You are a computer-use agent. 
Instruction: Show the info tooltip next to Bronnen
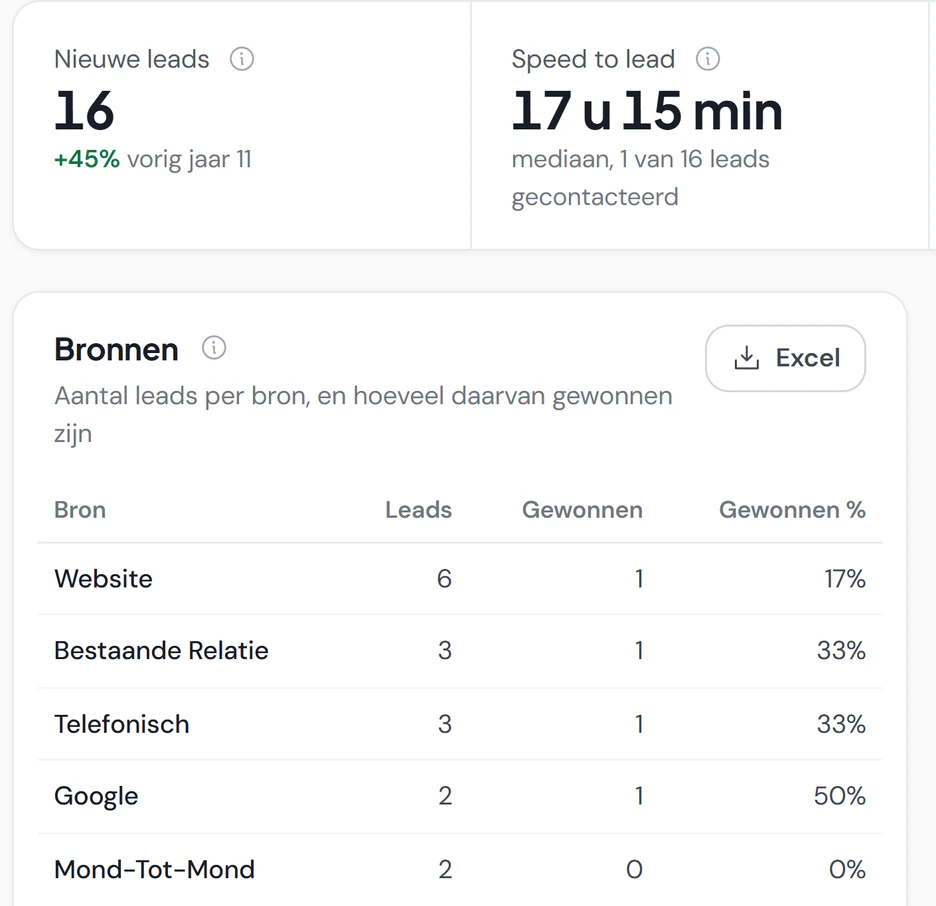(x=214, y=347)
